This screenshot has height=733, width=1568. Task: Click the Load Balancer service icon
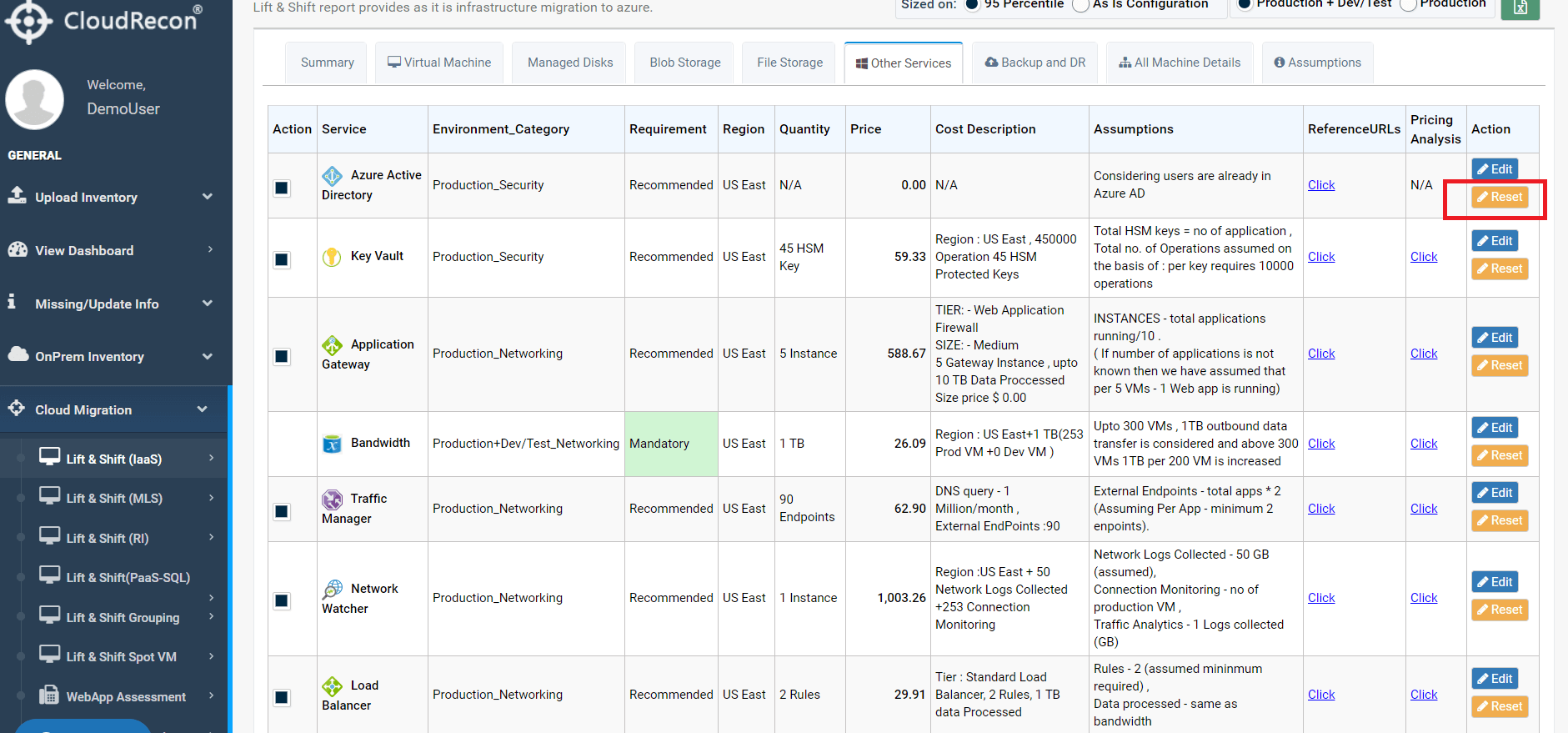click(x=332, y=686)
